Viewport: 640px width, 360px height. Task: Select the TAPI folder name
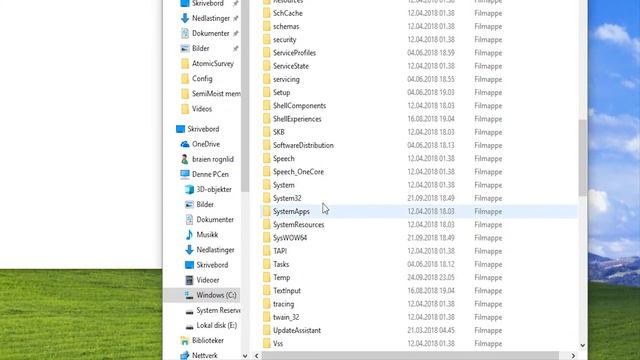(280, 251)
